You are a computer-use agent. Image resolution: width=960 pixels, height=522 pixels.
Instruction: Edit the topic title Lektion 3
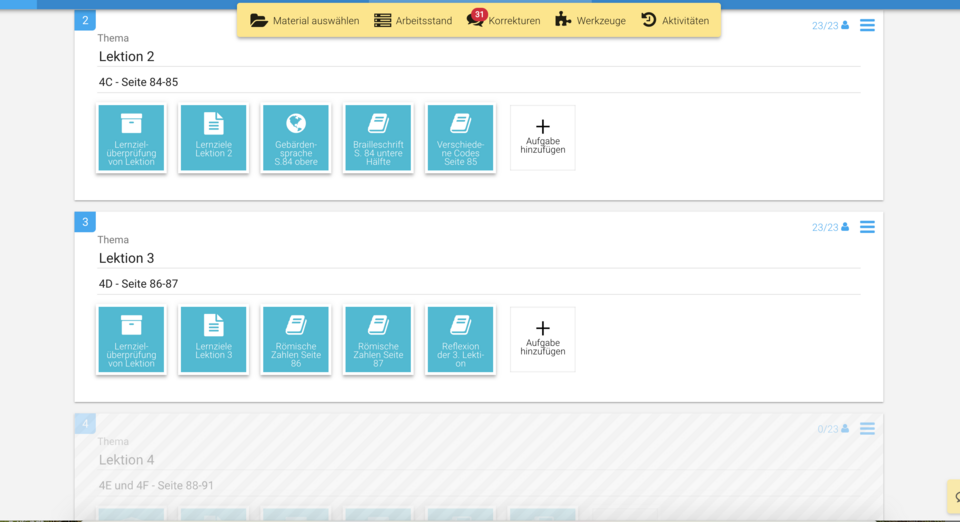click(x=479, y=258)
